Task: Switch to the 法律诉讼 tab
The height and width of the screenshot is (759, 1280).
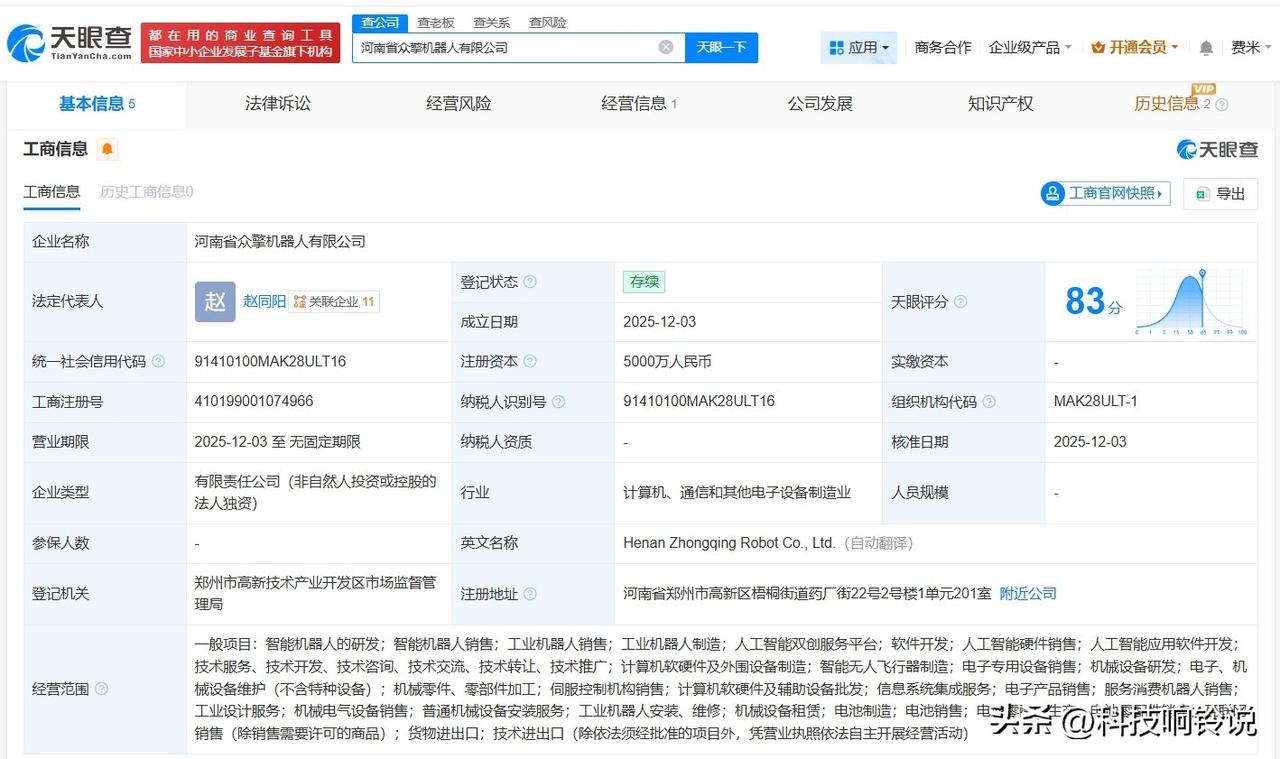Action: [x=278, y=103]
